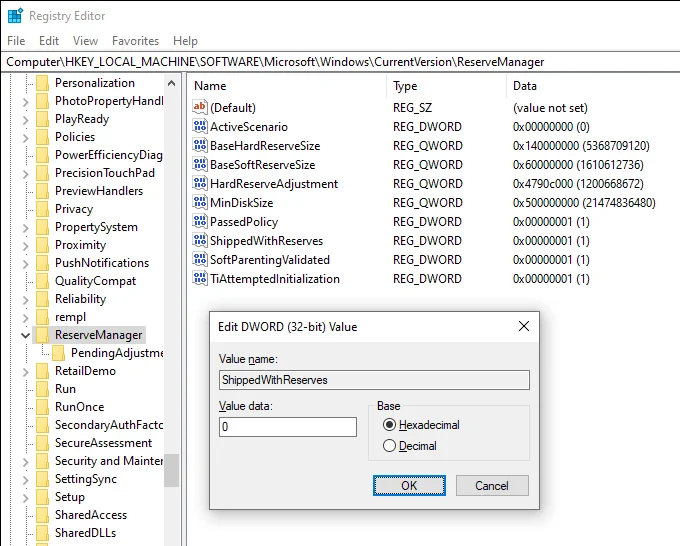Viewport: 680px width, 546px height.
Task: Click the SecureAssessment folder icon
Action: click(42, 443)
